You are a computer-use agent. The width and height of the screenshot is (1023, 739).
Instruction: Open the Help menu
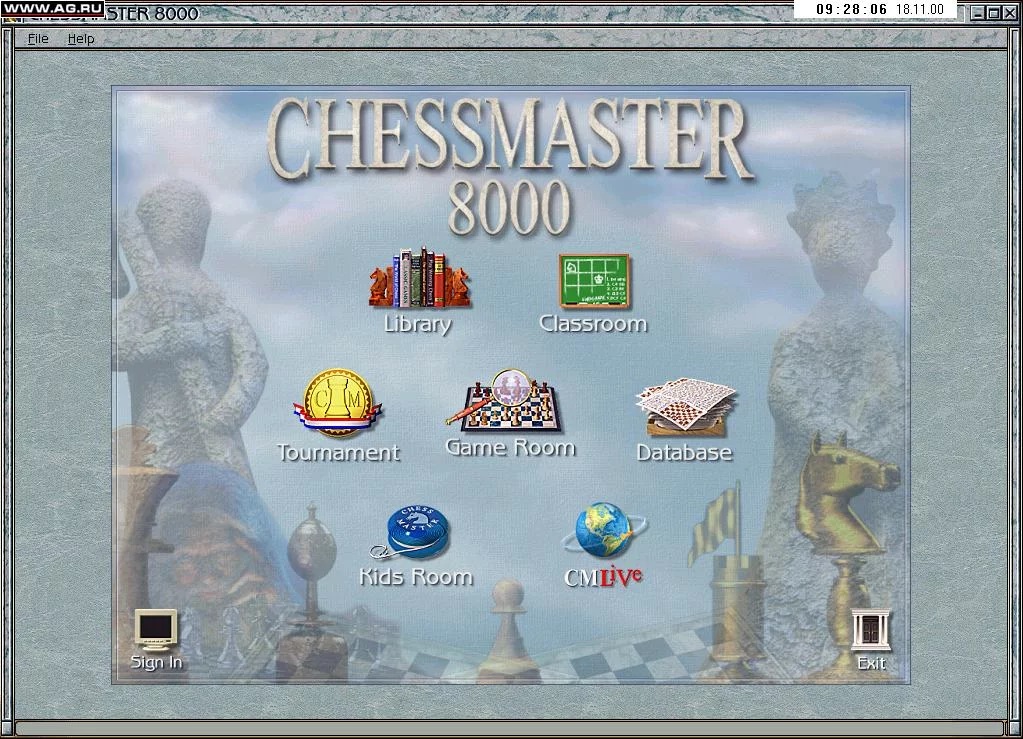coord(81,38)
